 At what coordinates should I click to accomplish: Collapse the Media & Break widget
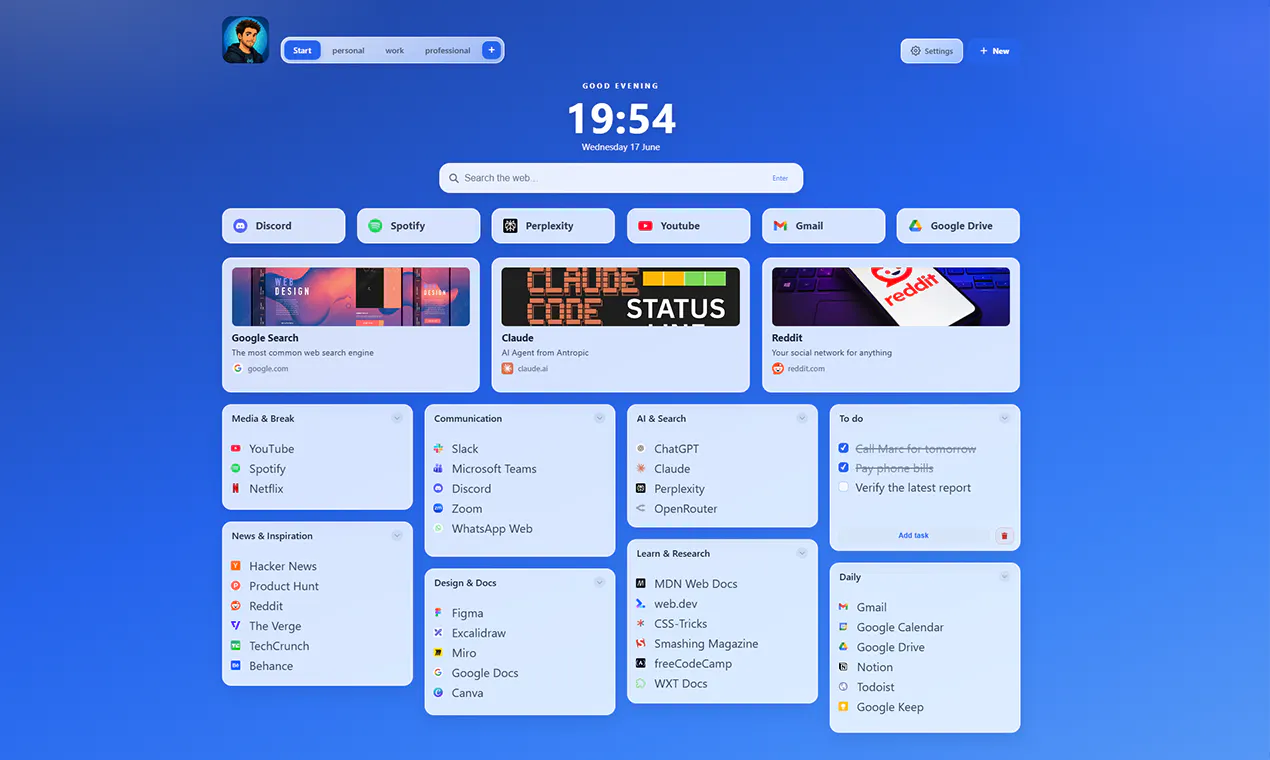point(397,419)
